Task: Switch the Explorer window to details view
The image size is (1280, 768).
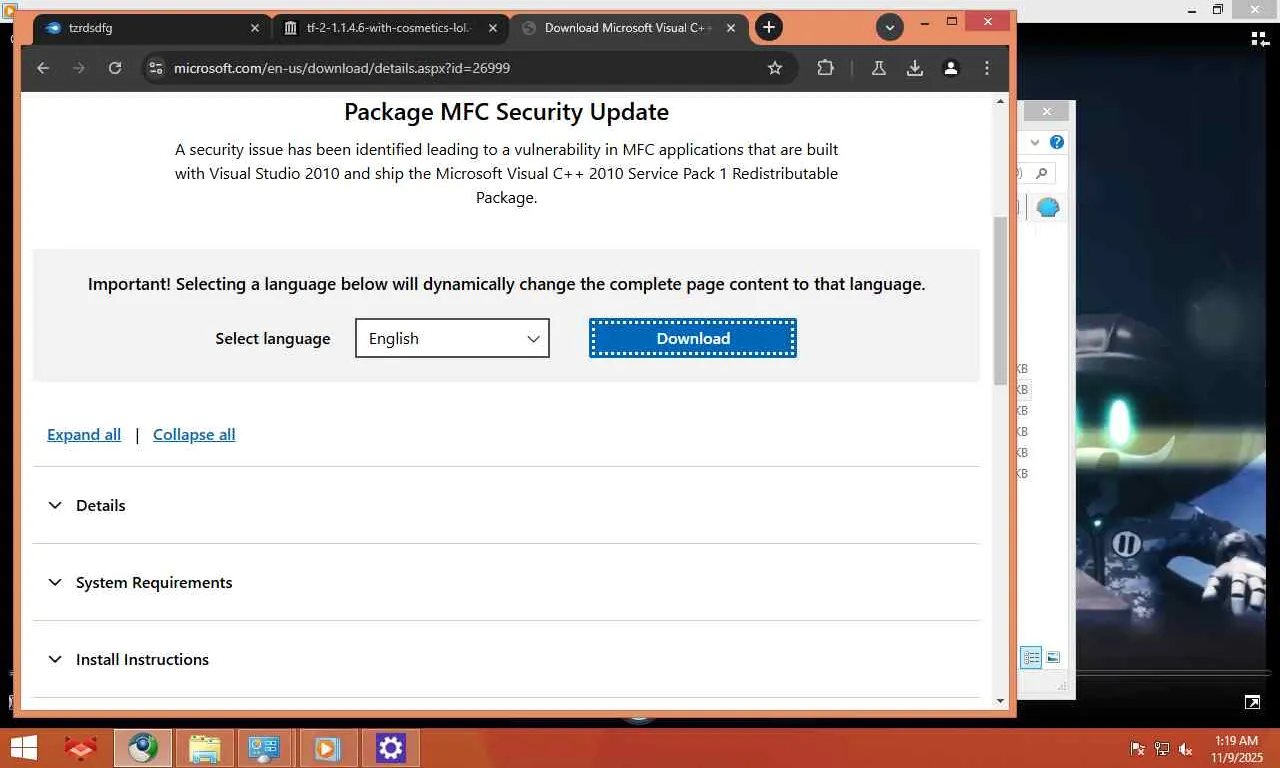Action: pyautogui.click(x=1031, y=657)
